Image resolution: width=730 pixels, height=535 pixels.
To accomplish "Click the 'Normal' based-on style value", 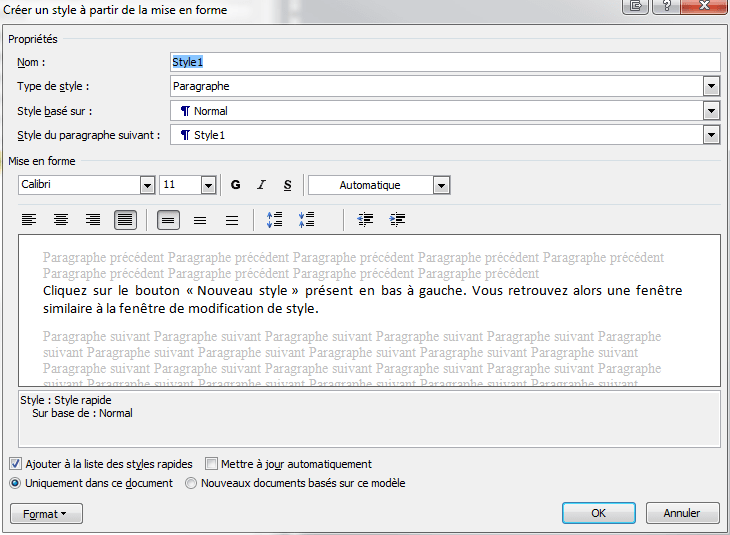I will pyautogui.click(x=210, y=111).
